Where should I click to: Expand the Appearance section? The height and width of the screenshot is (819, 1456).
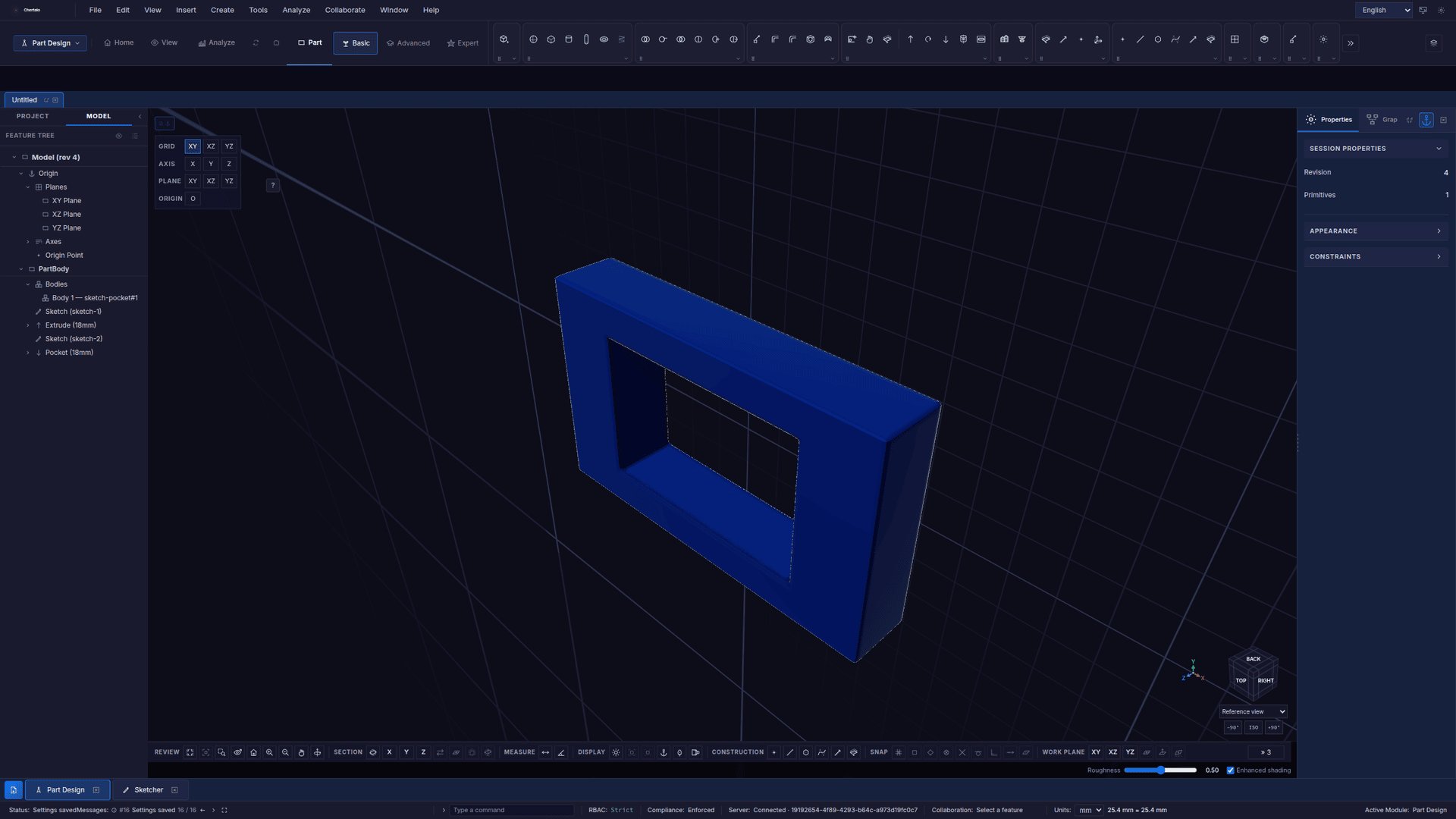point(1376,231)
